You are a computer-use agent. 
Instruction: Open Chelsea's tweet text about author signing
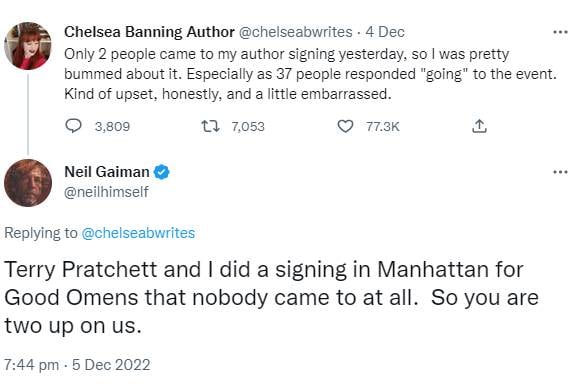tap(310, 74)
